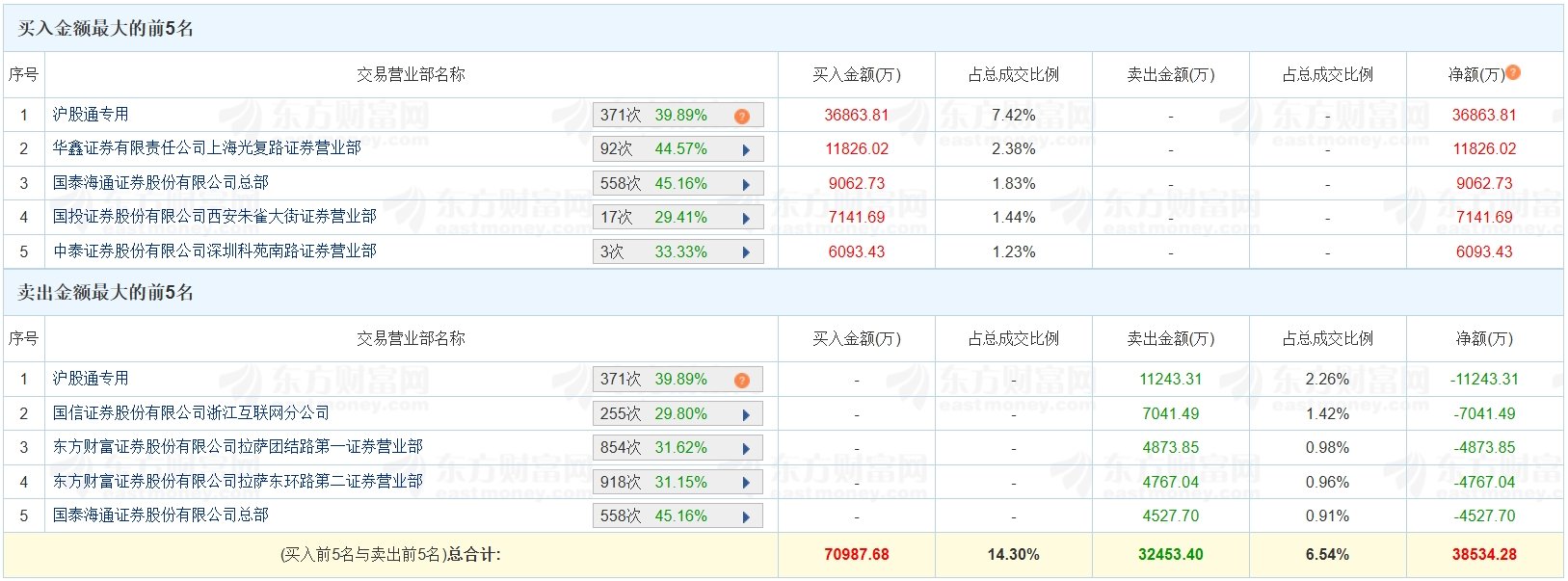Open the 华鑫证券有限责任公司上海光复路证券营业部 link
Viewport: 1568px width, 581px height.
pos(206,148)
